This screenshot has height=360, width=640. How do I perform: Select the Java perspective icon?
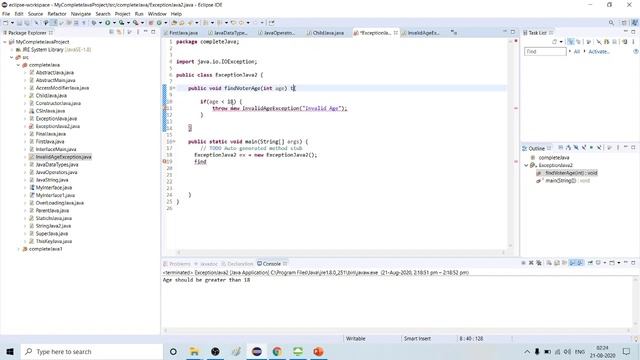635,23
